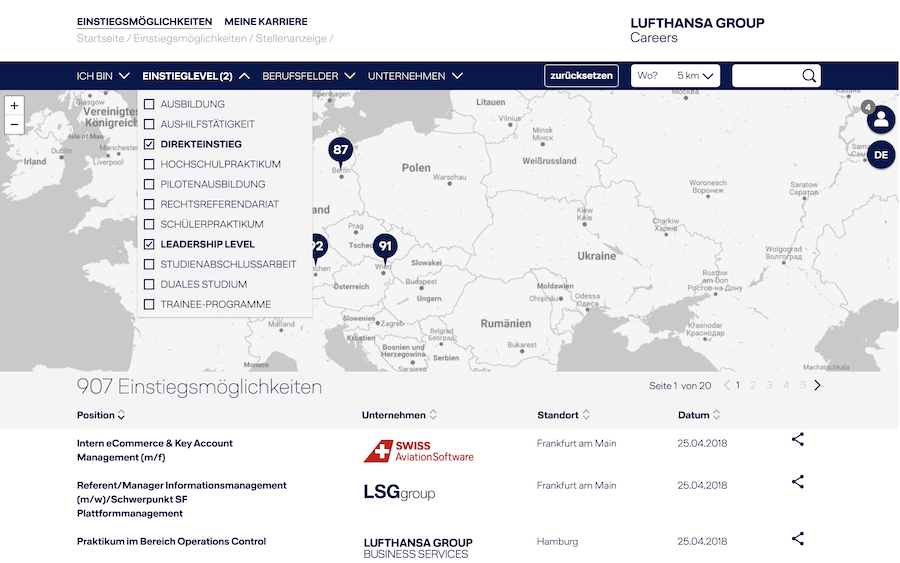The width and height of the screenshot is (900, 563).
Task: Switch language via the DE button
Action: (x=880, y=155)
